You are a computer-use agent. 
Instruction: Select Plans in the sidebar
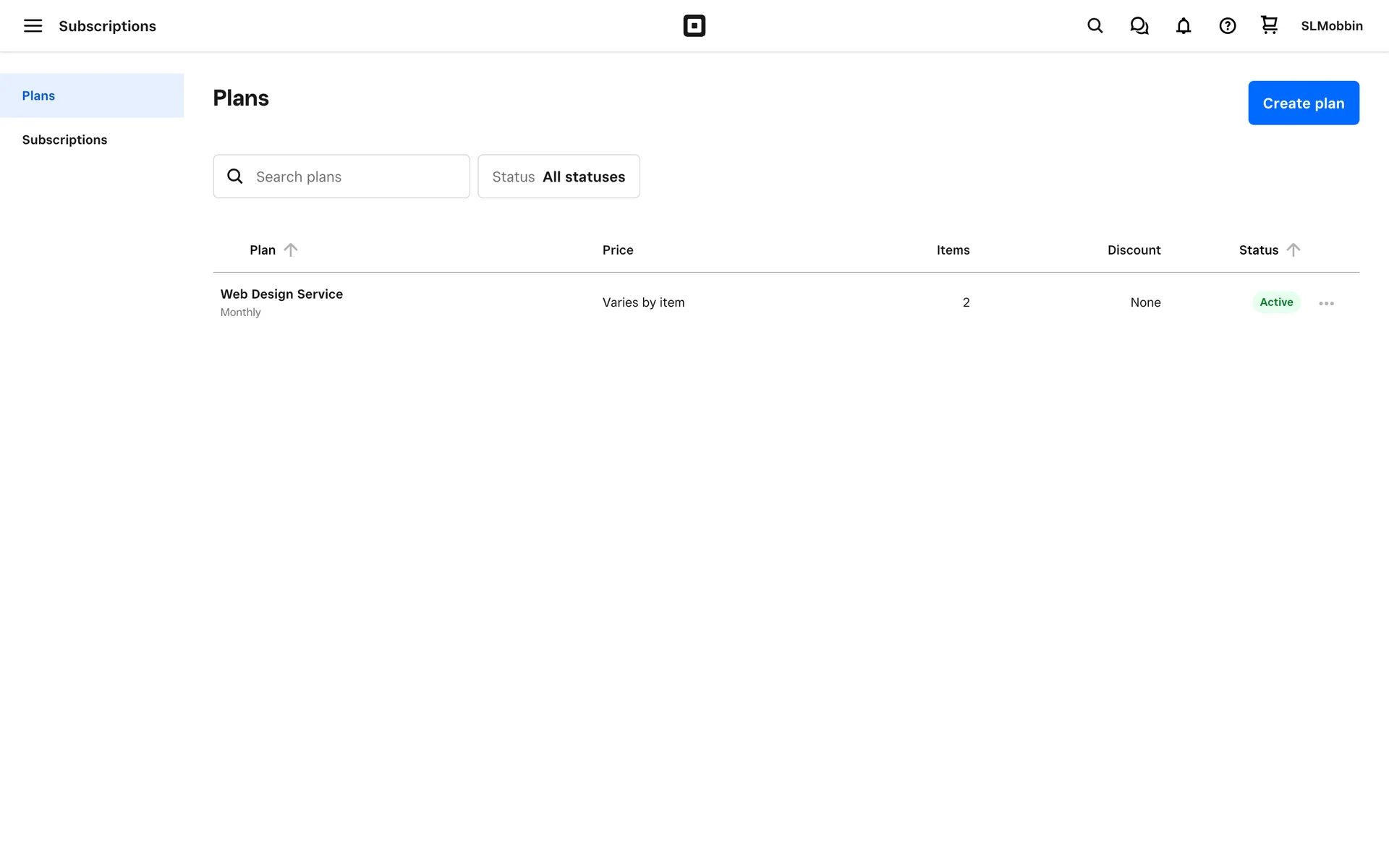click(38, 95)
